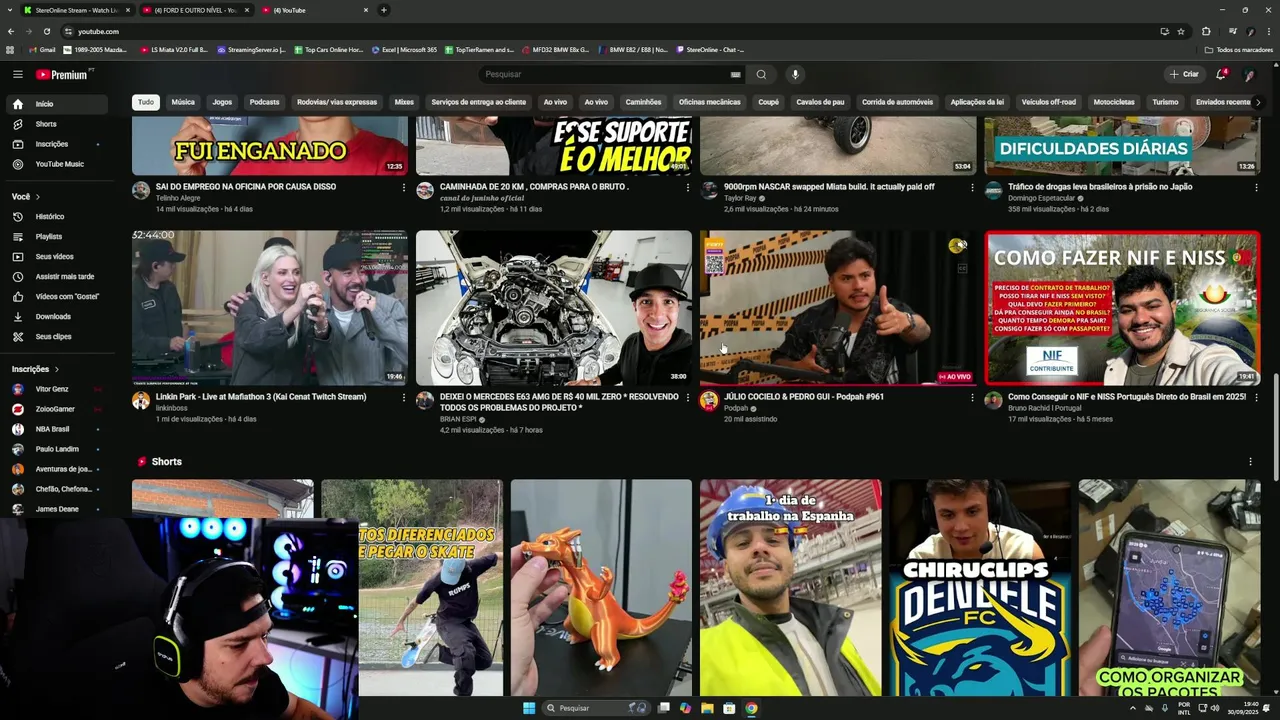Open the YouTube hamburger guide menu
This screenshot has width=1280, height=720.
click(x=17, y=74)
